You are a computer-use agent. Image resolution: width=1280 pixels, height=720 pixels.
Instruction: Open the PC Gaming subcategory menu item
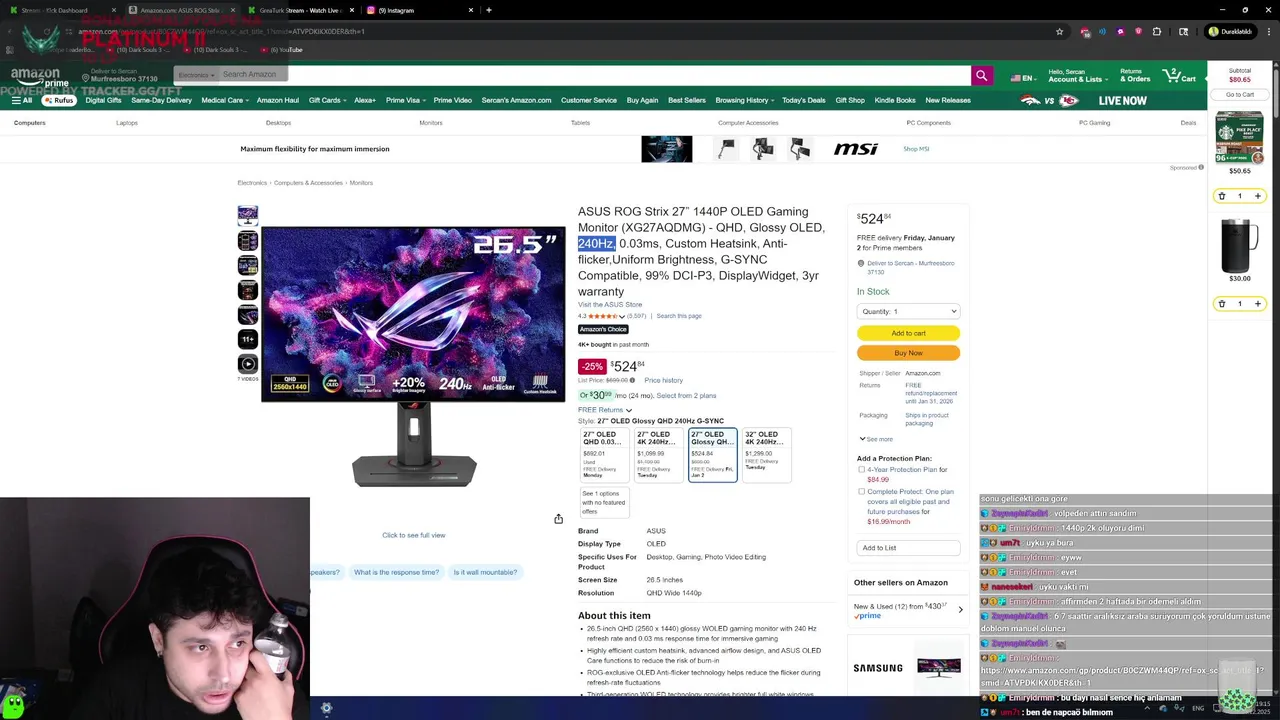pos(1094,123)
